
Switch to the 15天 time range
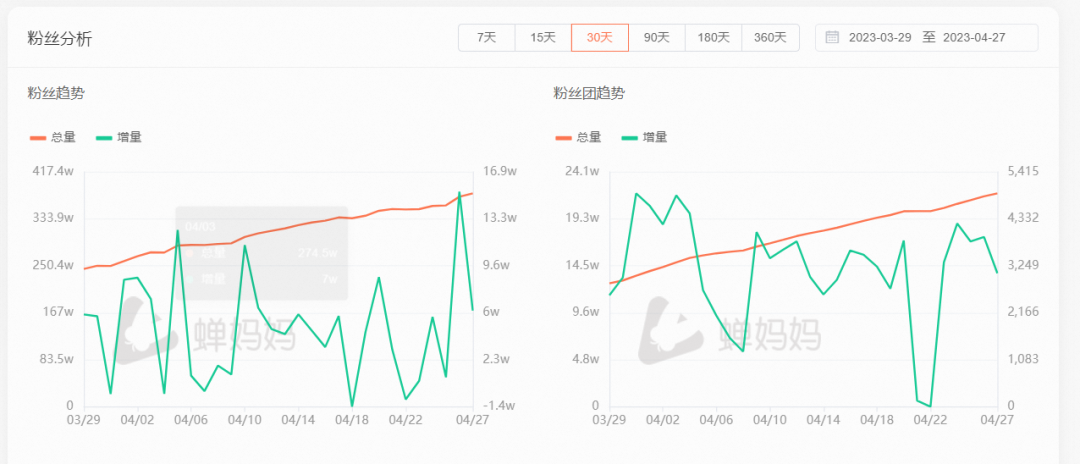click(543, 38)
